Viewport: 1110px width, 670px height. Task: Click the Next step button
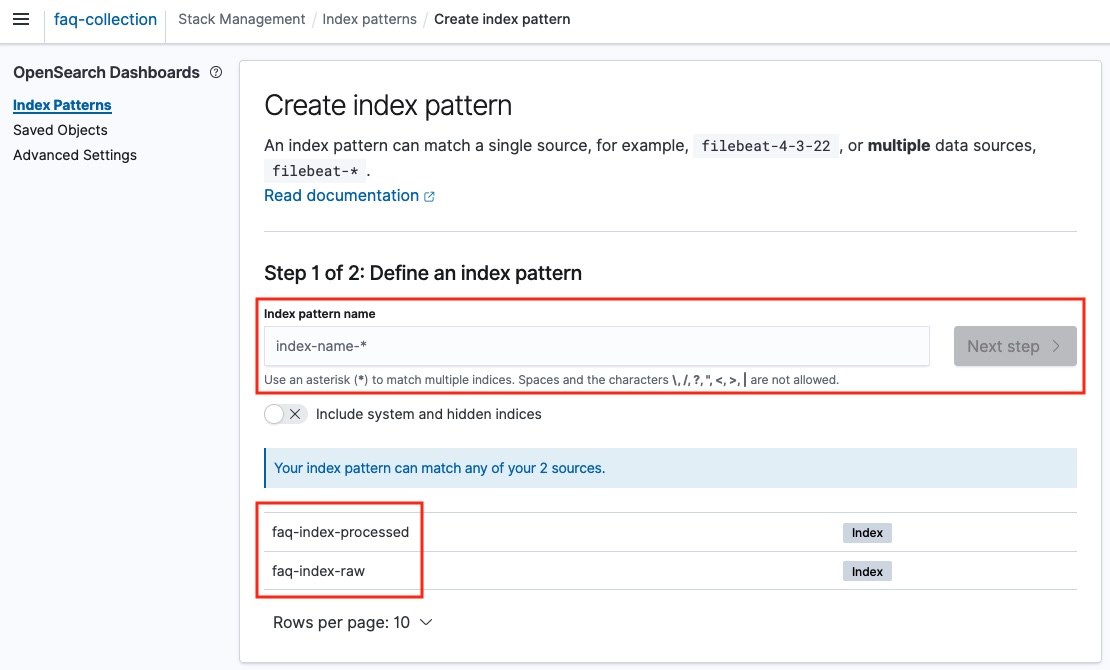[x=1015, y=346]
